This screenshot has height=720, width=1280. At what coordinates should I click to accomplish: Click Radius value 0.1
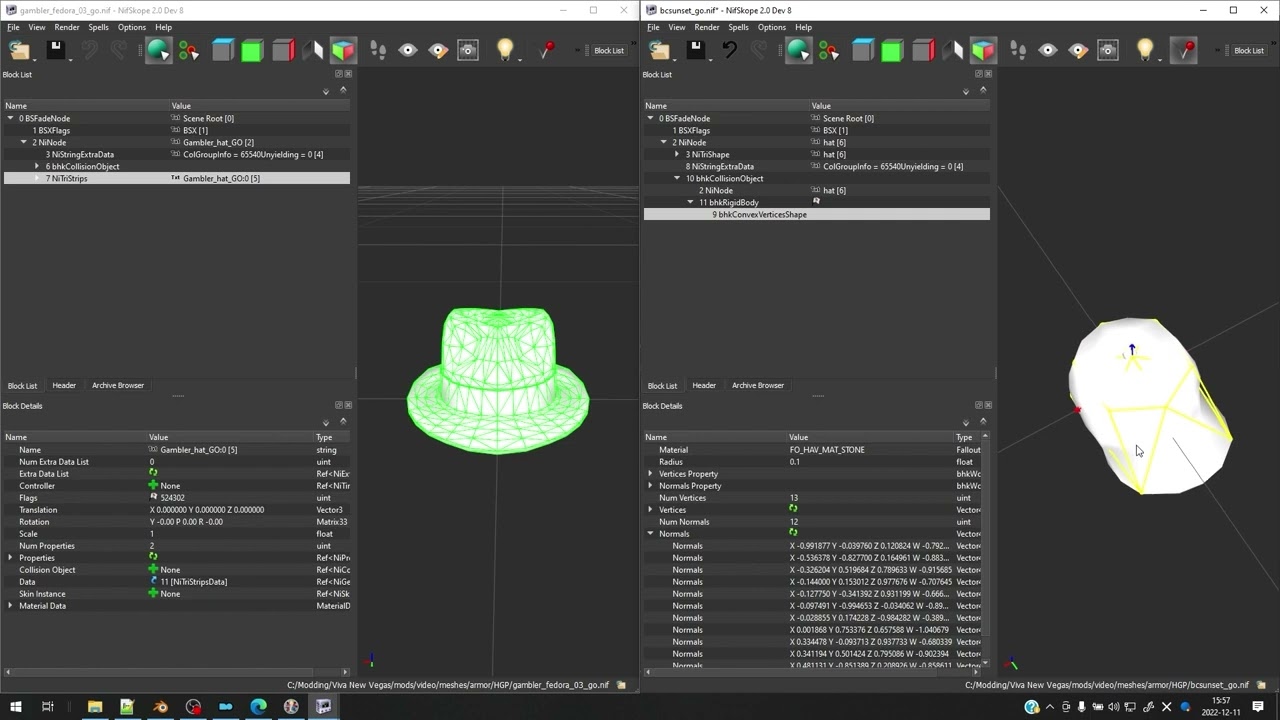(794, 462)
